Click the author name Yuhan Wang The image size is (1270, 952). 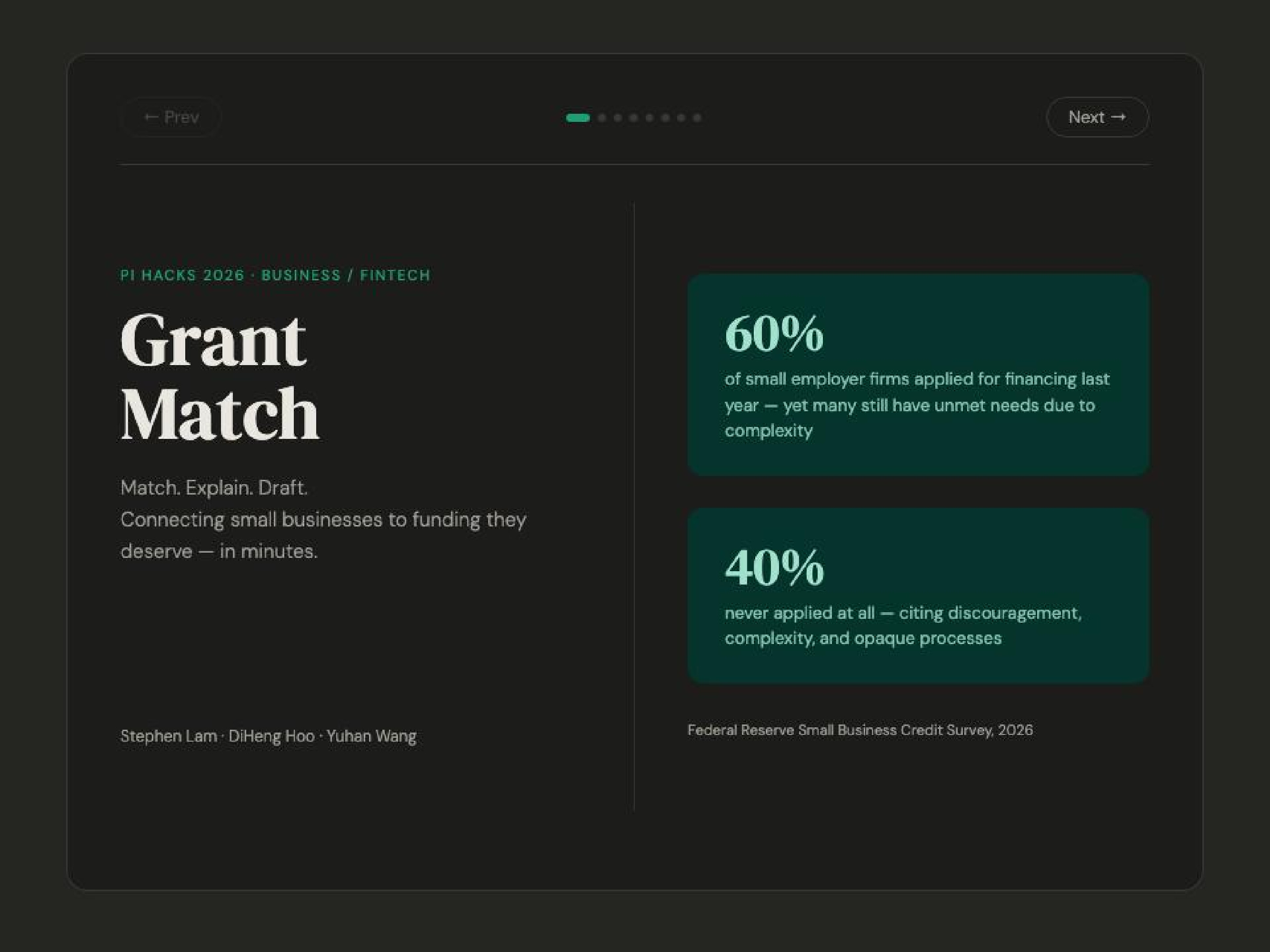tap(371, 736)
